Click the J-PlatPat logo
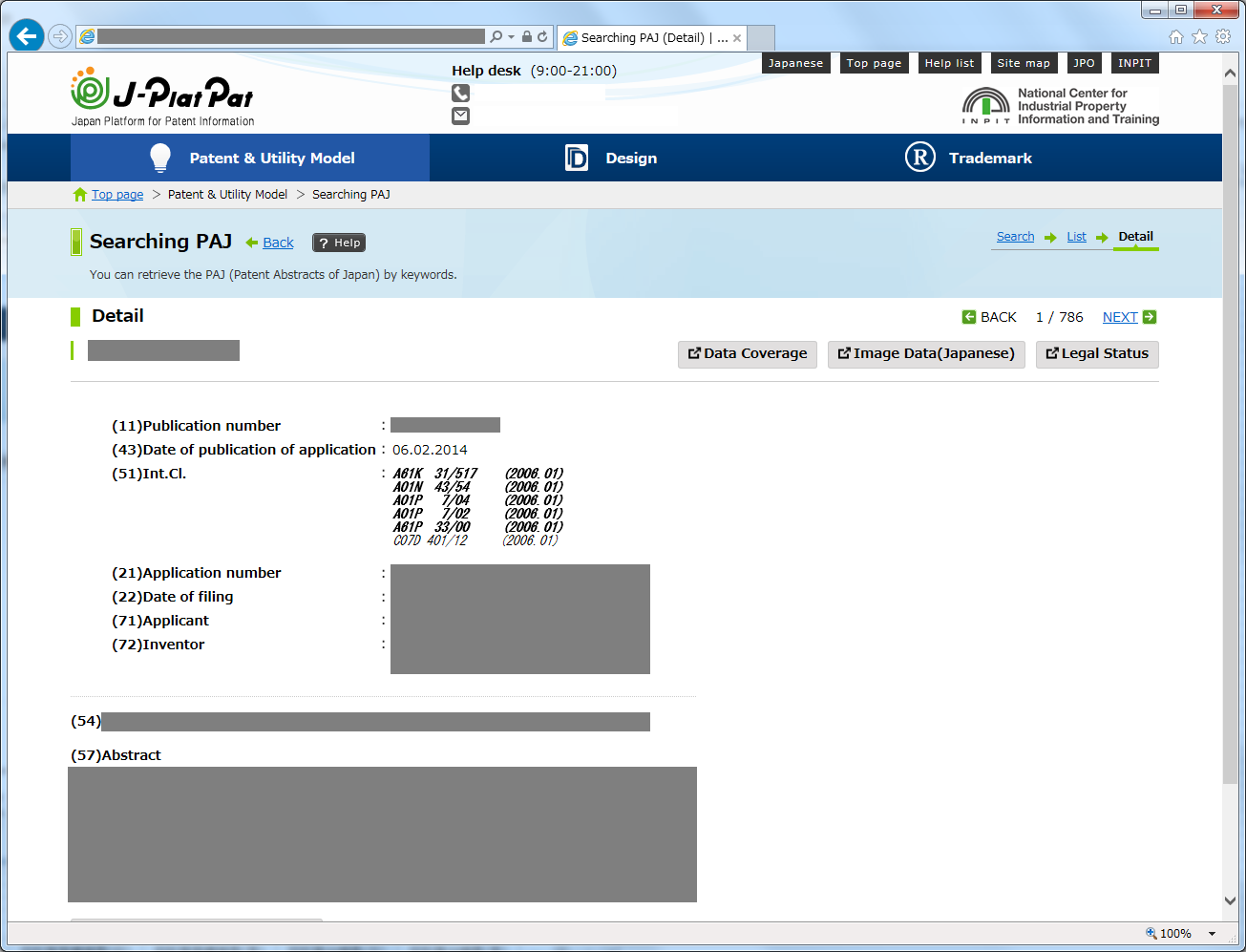 tap(162, 97)
